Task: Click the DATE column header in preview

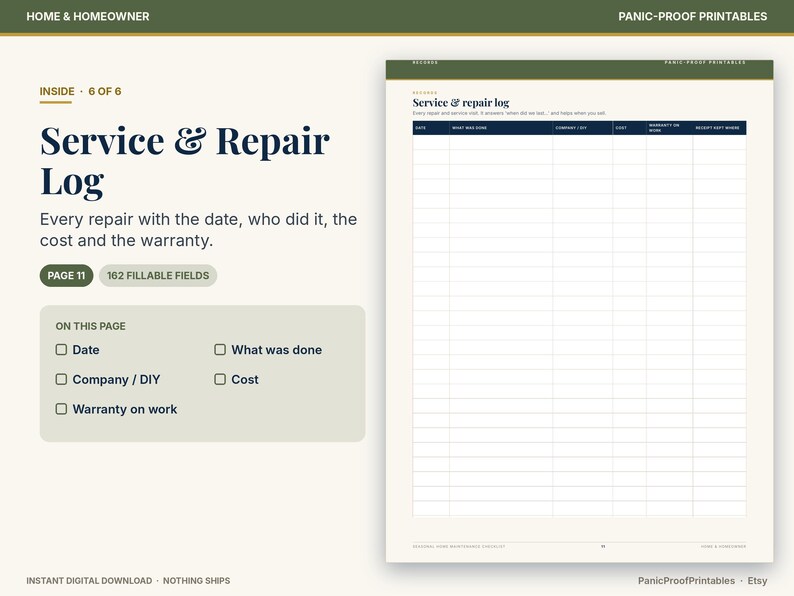Action: tap(420, 128)
